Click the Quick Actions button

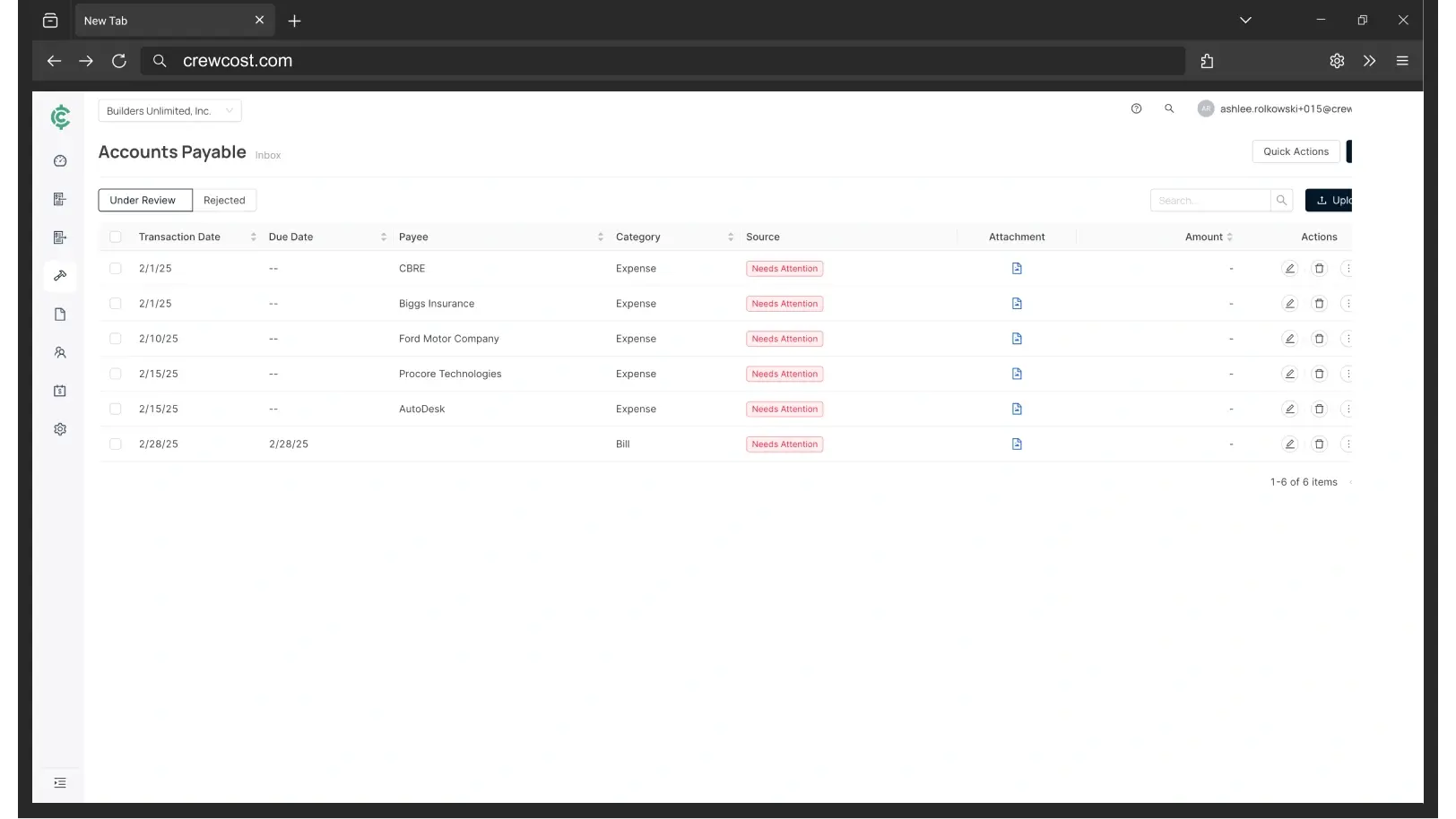(x=1296, y=151)
